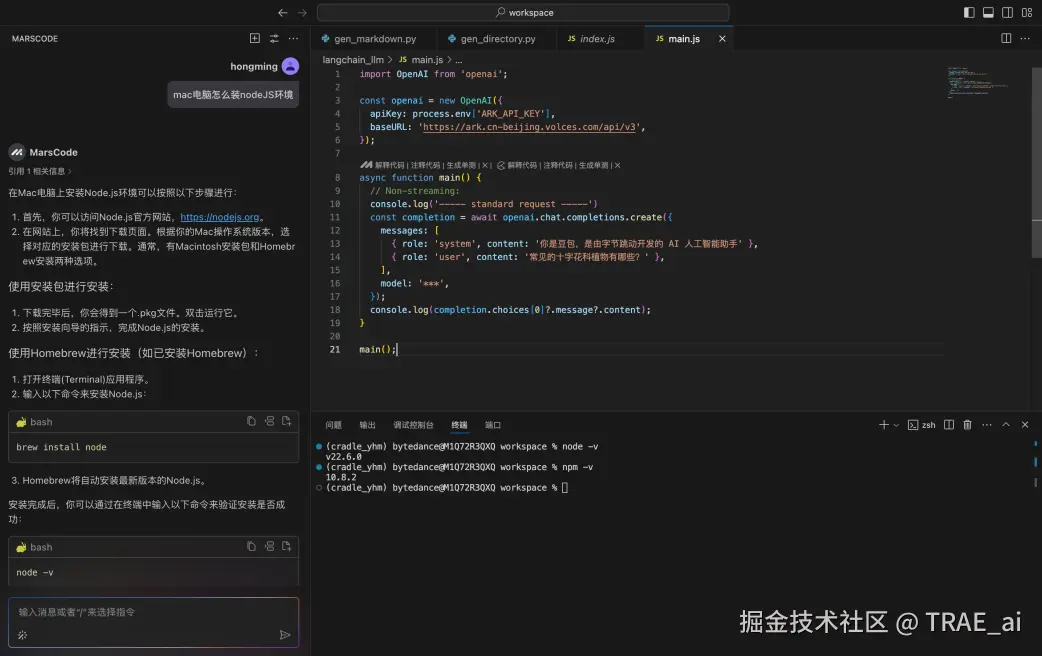
Task: Send the chat message
Action: click(x=285, y=635)
